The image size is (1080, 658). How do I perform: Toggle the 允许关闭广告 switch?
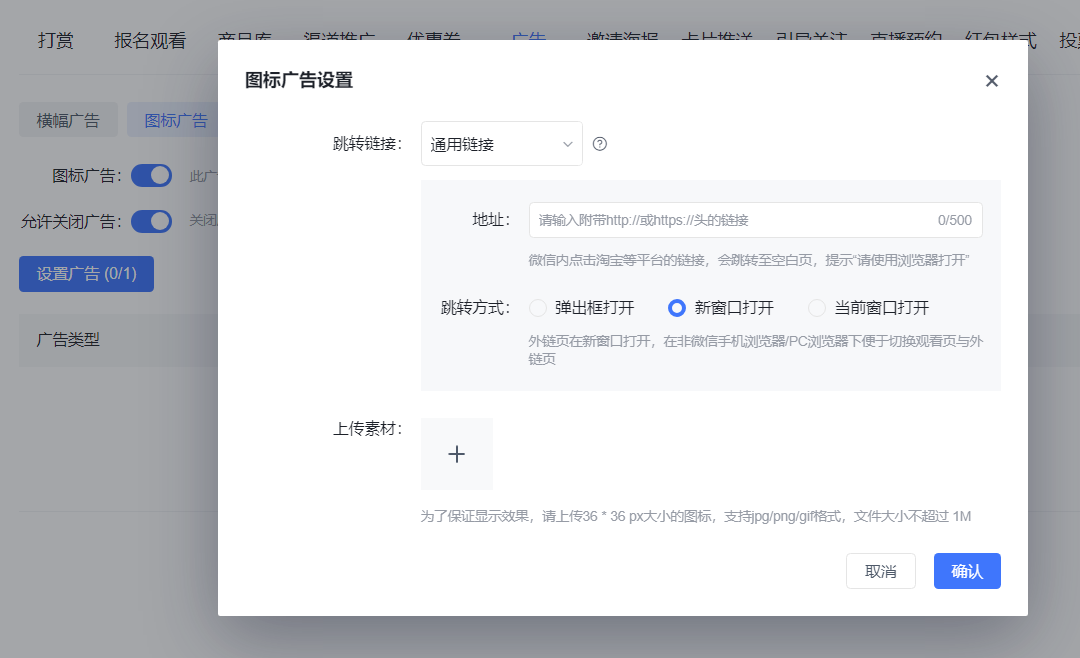[x=152, y=222]
